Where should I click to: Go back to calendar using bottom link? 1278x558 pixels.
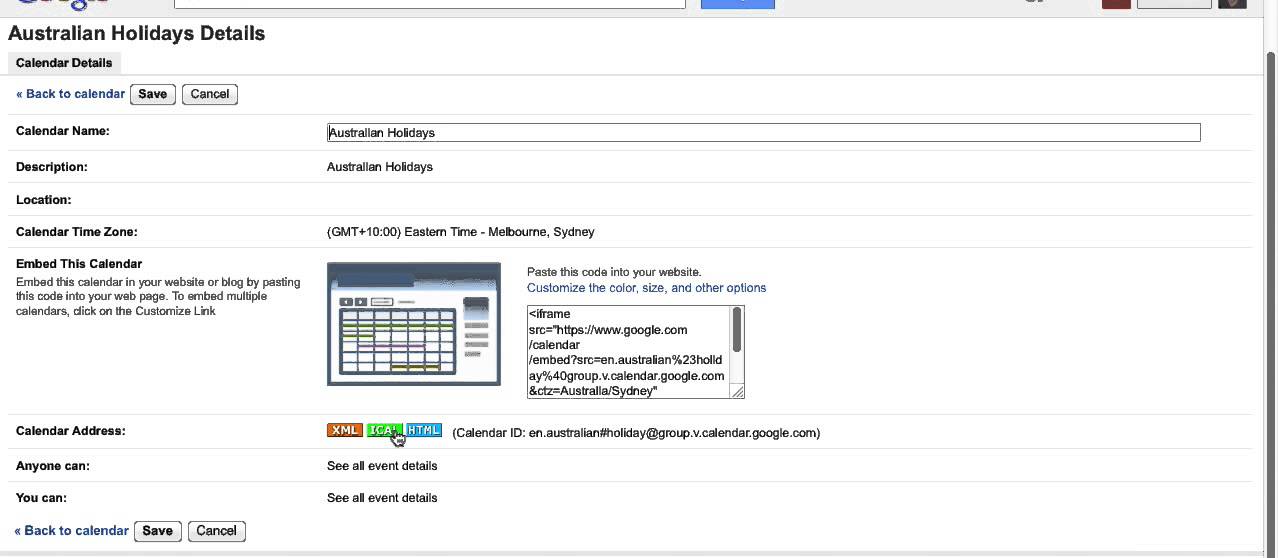click(71, 531)
